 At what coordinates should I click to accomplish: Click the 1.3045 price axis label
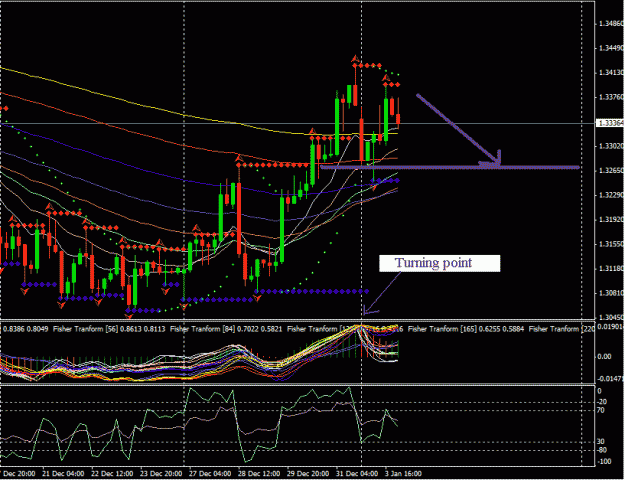click(611, 318)
